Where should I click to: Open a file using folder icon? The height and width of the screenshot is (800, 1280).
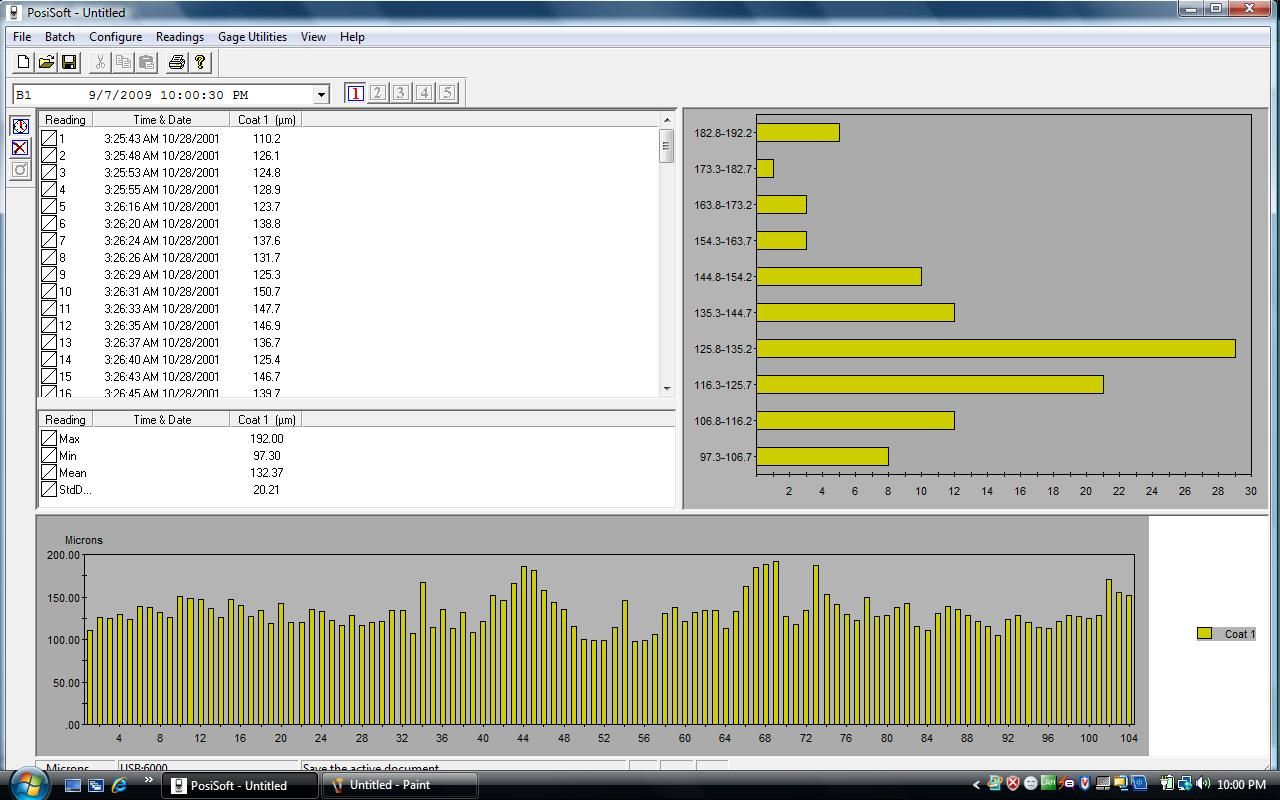pyautogui.click(x=46, y=62)
